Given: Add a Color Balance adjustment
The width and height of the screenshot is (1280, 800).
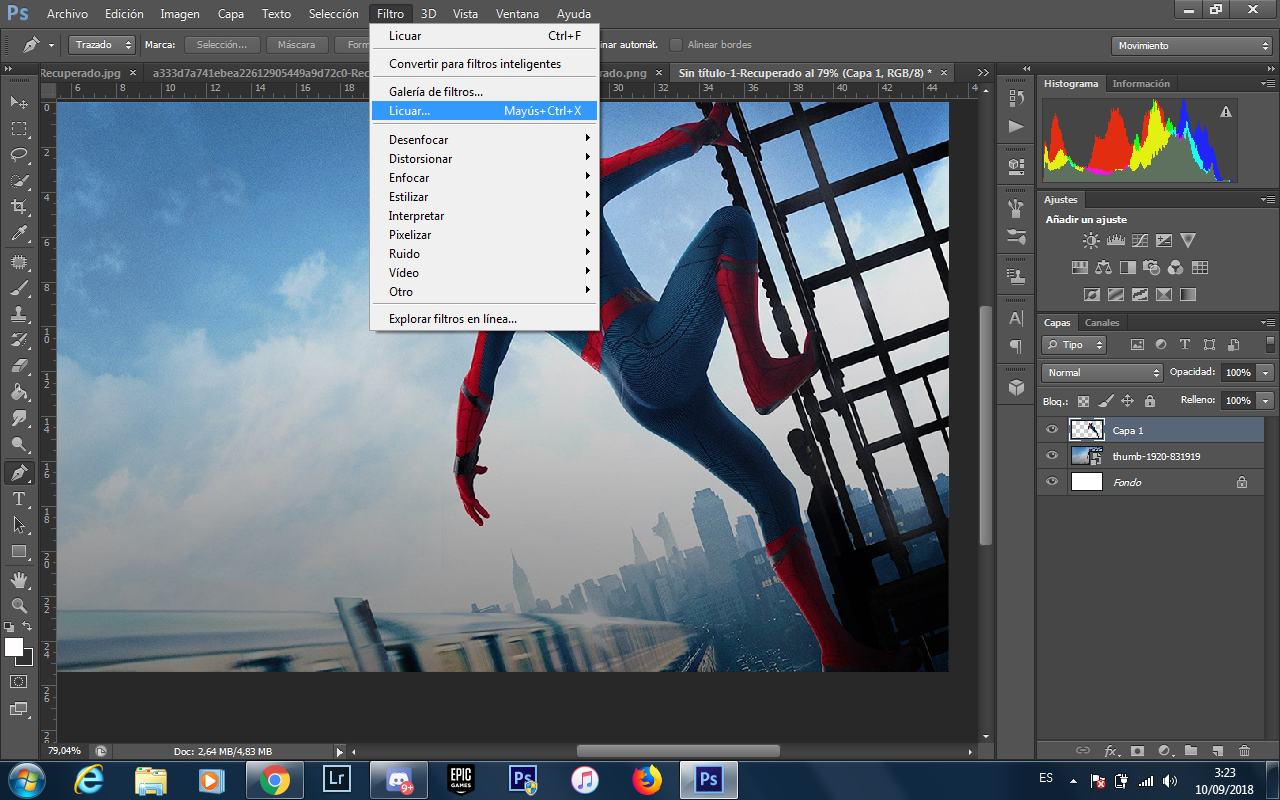Looking at the screenshot, I should 1103,267.
